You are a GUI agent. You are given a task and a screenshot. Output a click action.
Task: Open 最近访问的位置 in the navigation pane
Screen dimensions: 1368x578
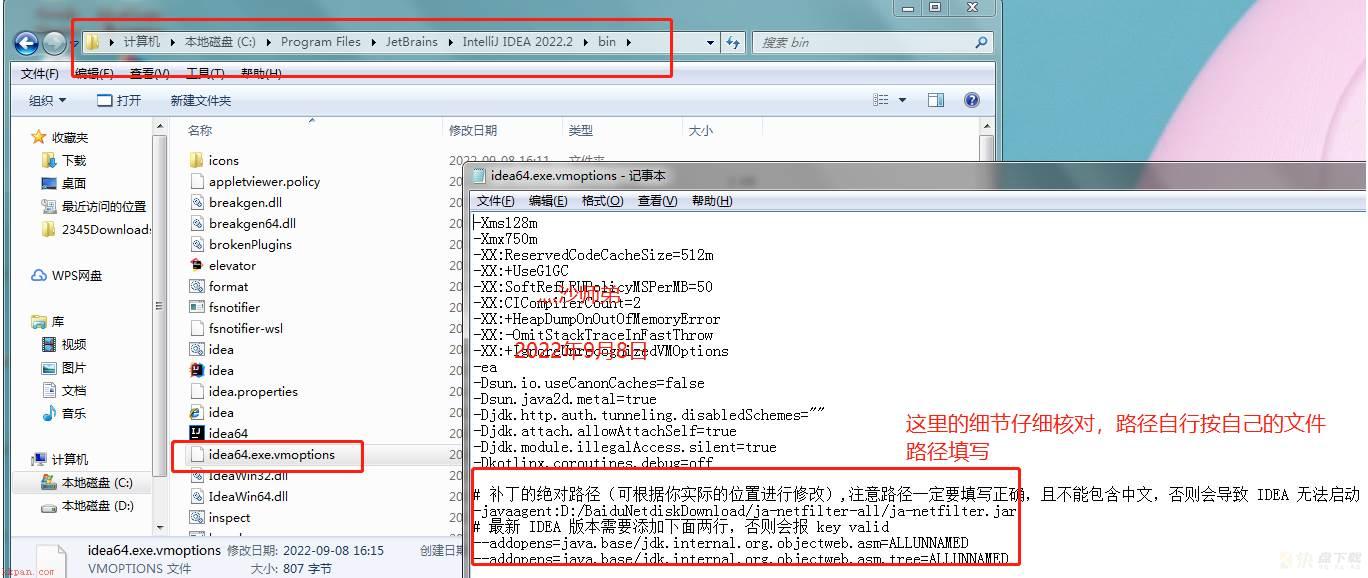point(104,206)
